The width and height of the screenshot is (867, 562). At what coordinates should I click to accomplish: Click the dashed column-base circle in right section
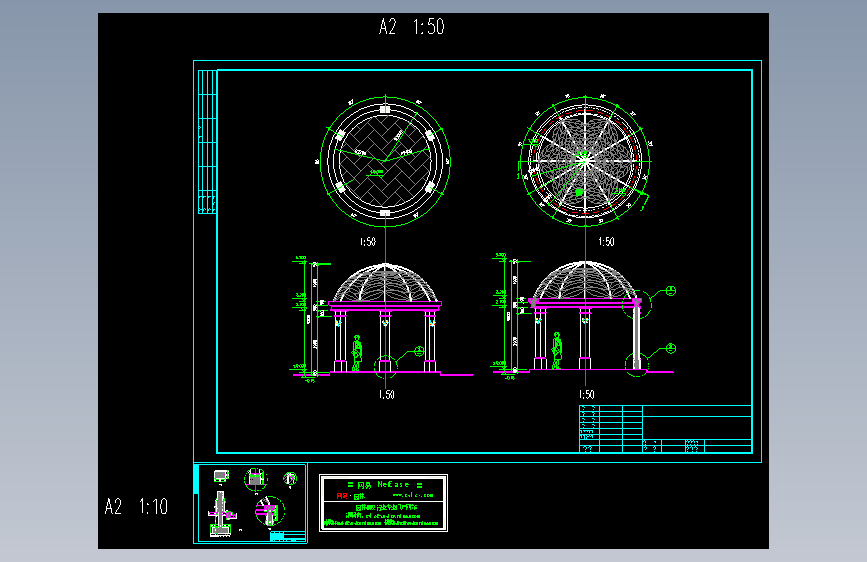click(637, 364)
